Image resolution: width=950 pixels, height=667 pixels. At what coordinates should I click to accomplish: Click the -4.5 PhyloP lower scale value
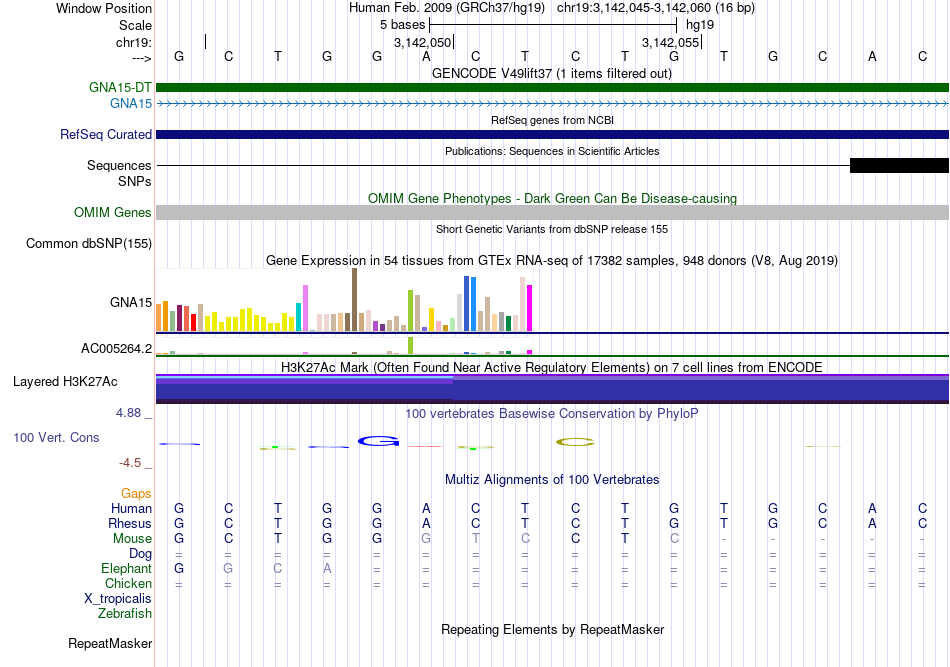pyautogui.click(x=130, y=463)
